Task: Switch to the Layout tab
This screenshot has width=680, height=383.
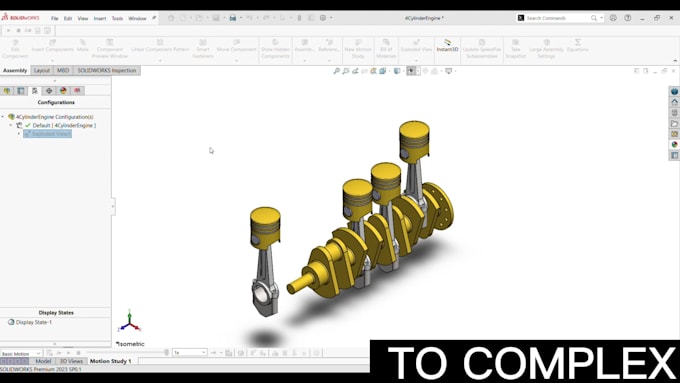Action: coord(42,70)
